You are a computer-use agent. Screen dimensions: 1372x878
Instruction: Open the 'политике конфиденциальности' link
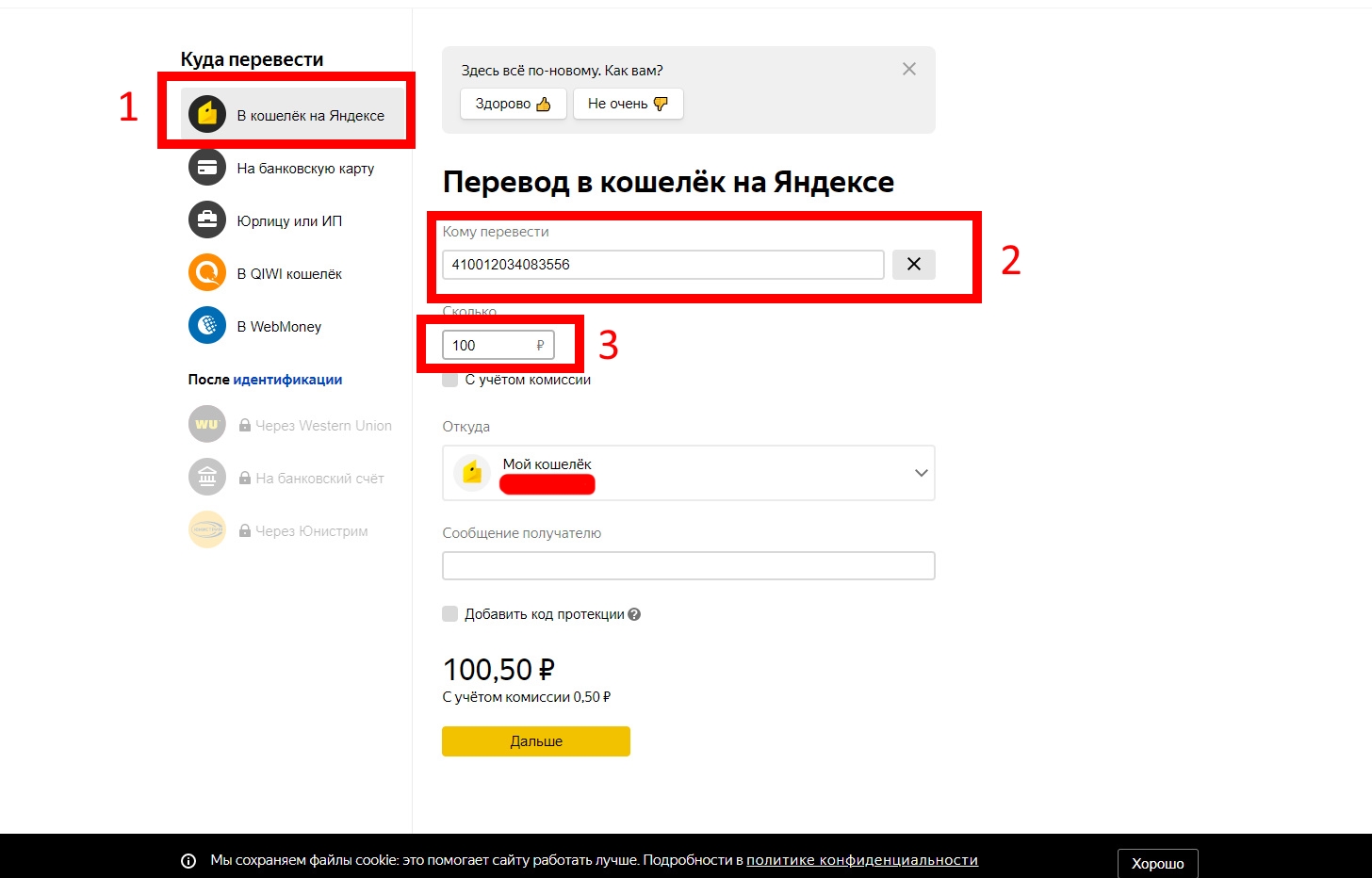[x=861, y=860]
